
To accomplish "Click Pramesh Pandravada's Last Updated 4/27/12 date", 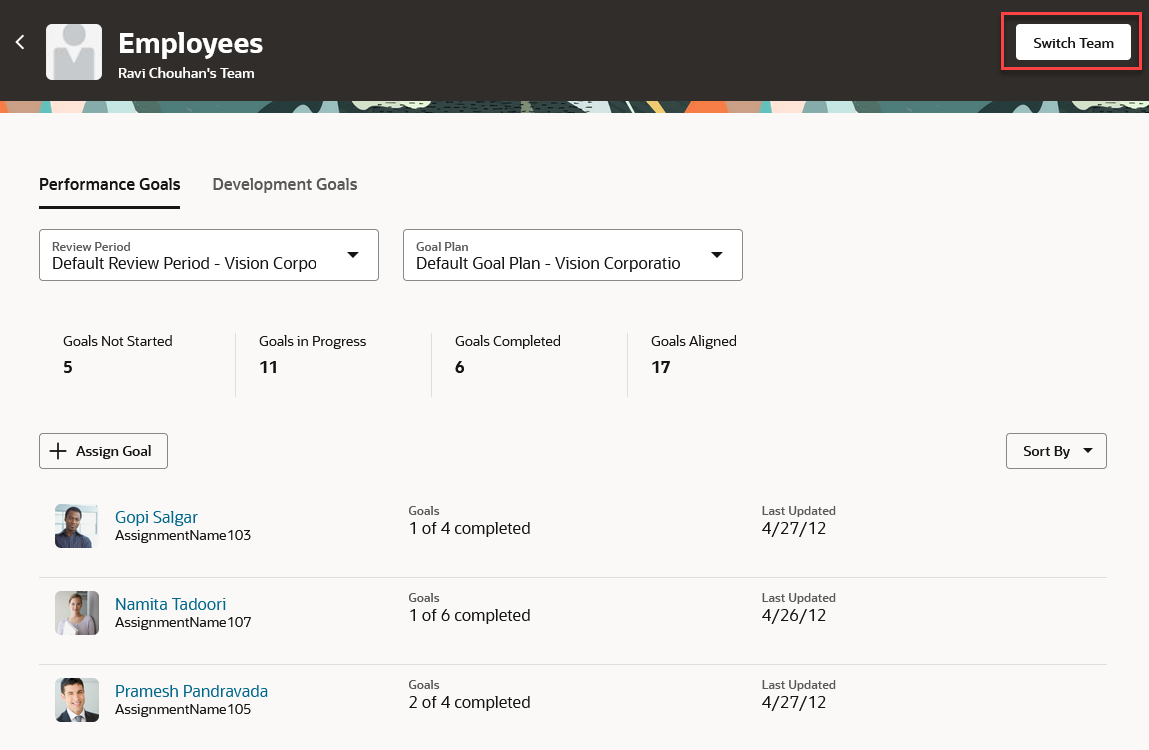I will 794,702.
